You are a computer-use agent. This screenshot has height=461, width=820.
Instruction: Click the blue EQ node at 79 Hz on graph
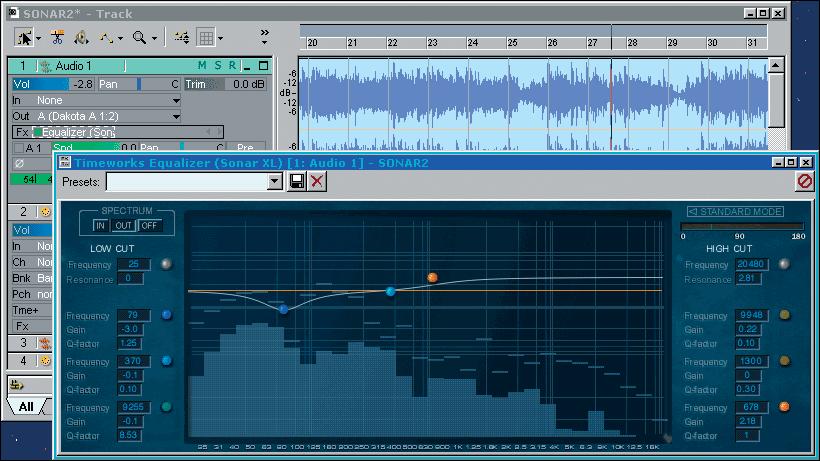tap(283, 309)
